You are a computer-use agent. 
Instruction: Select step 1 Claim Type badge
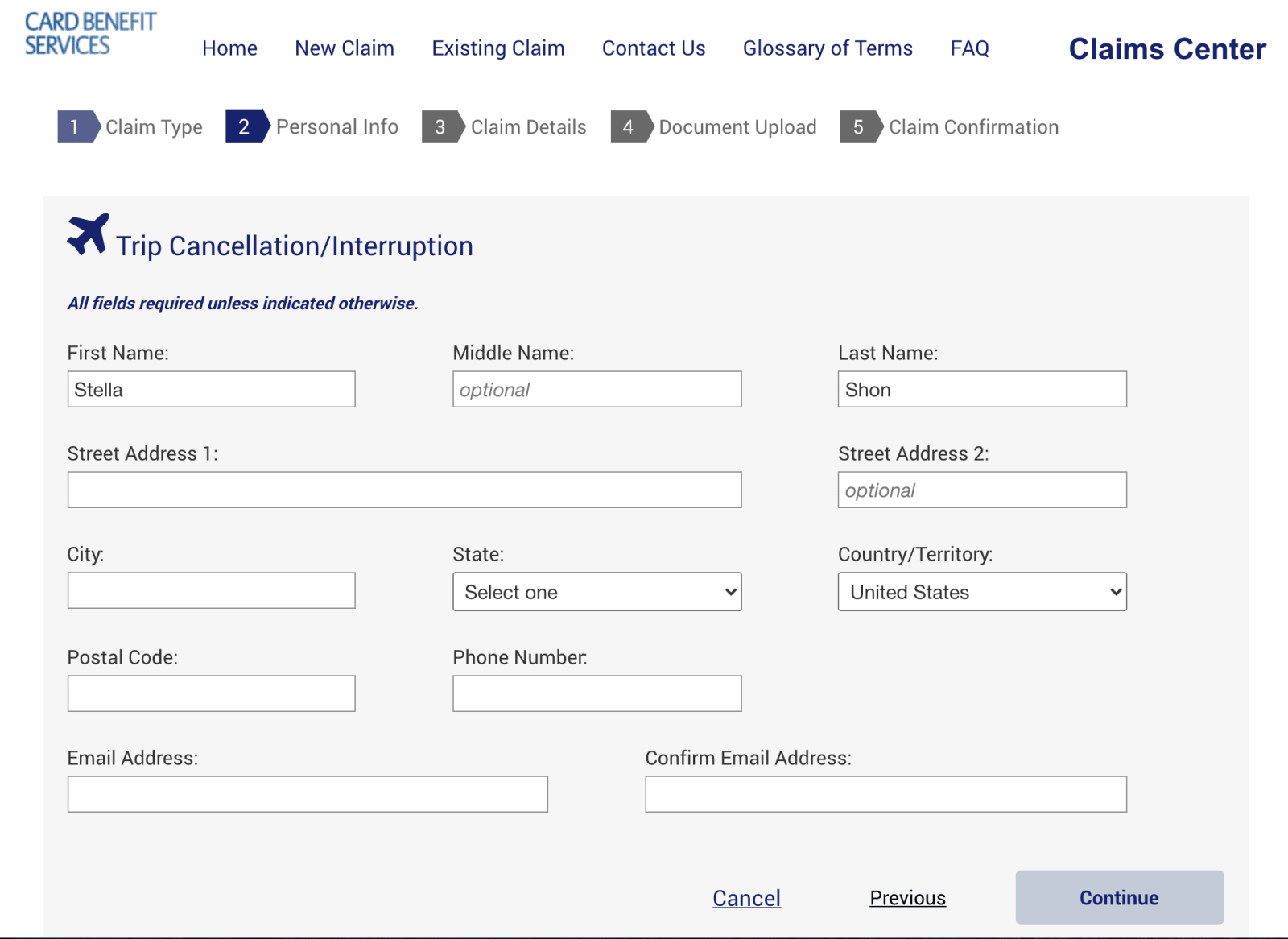click(x=76, y=126)
